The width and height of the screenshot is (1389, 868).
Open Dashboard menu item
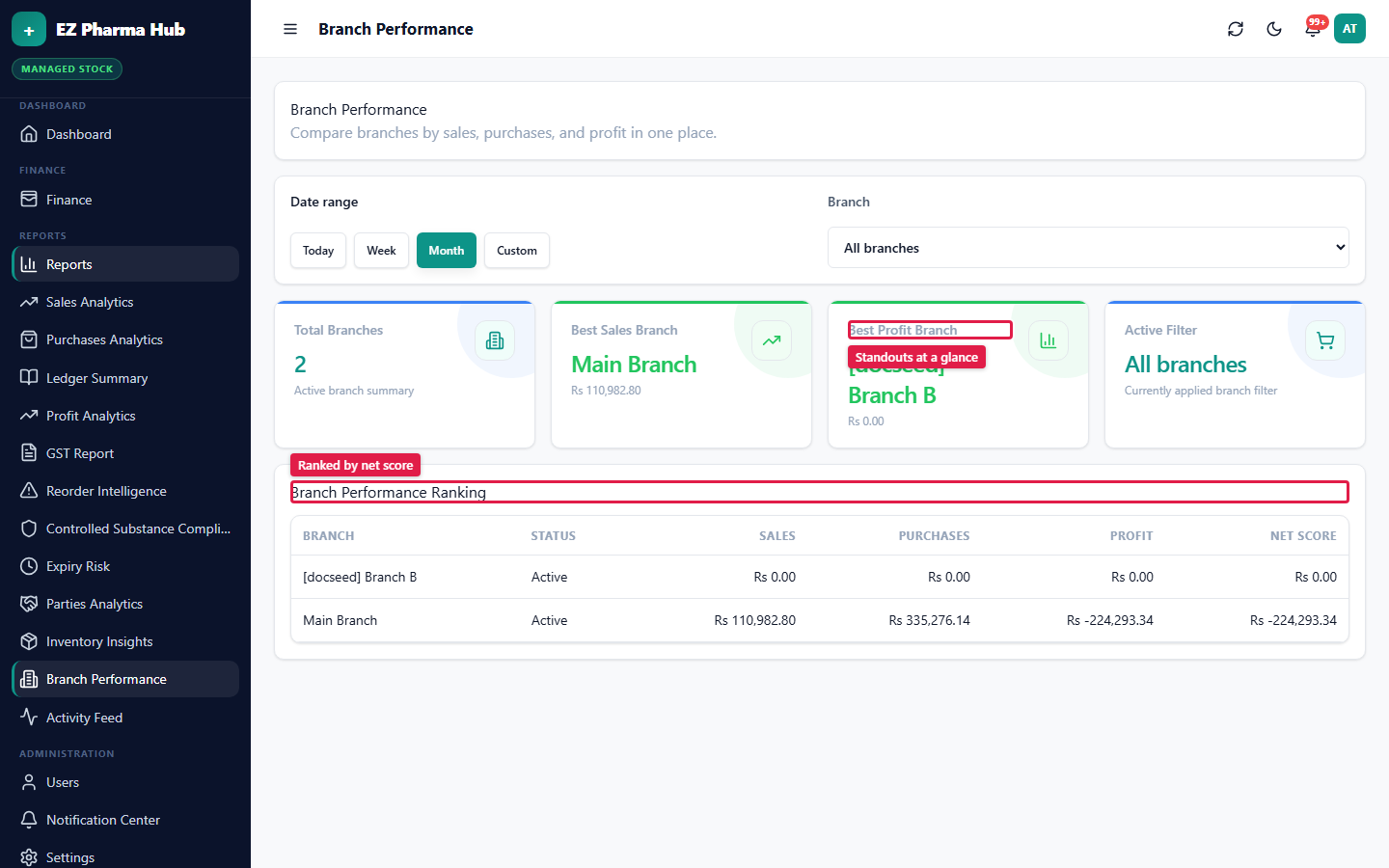pyautogui.click(x=125, y=134)
